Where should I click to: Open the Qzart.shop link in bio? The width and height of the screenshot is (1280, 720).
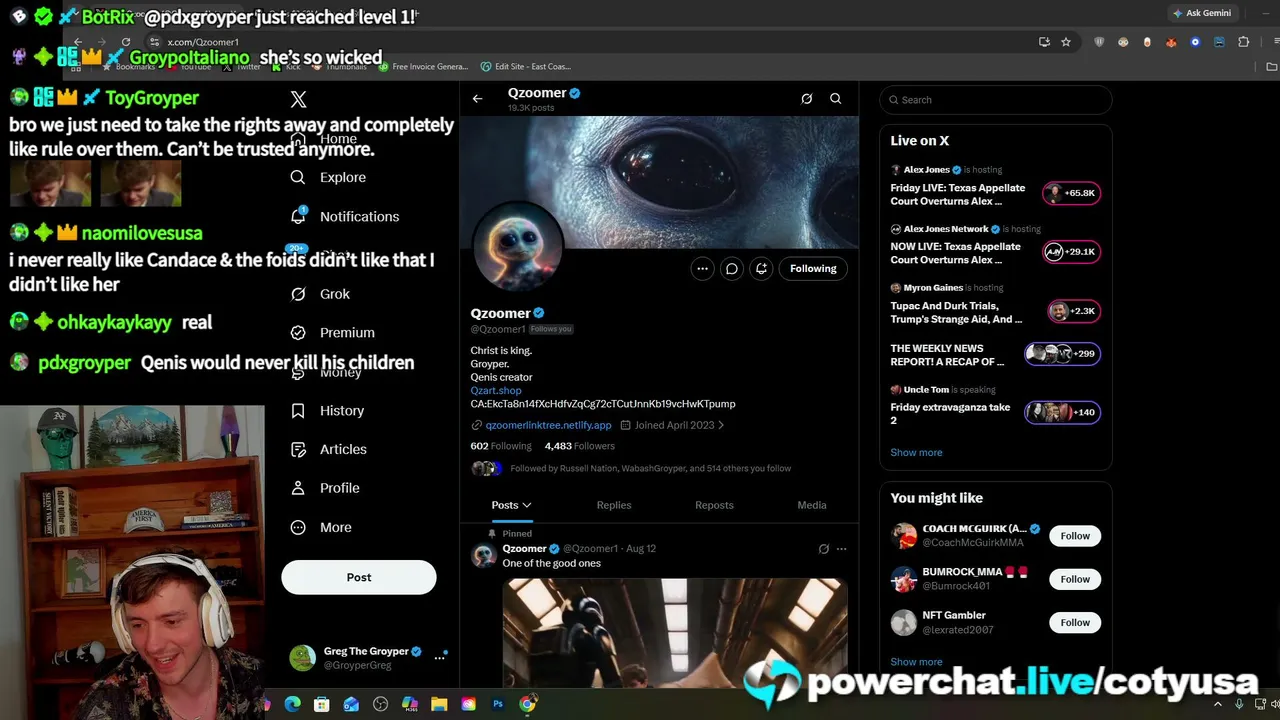pos(496,391)
